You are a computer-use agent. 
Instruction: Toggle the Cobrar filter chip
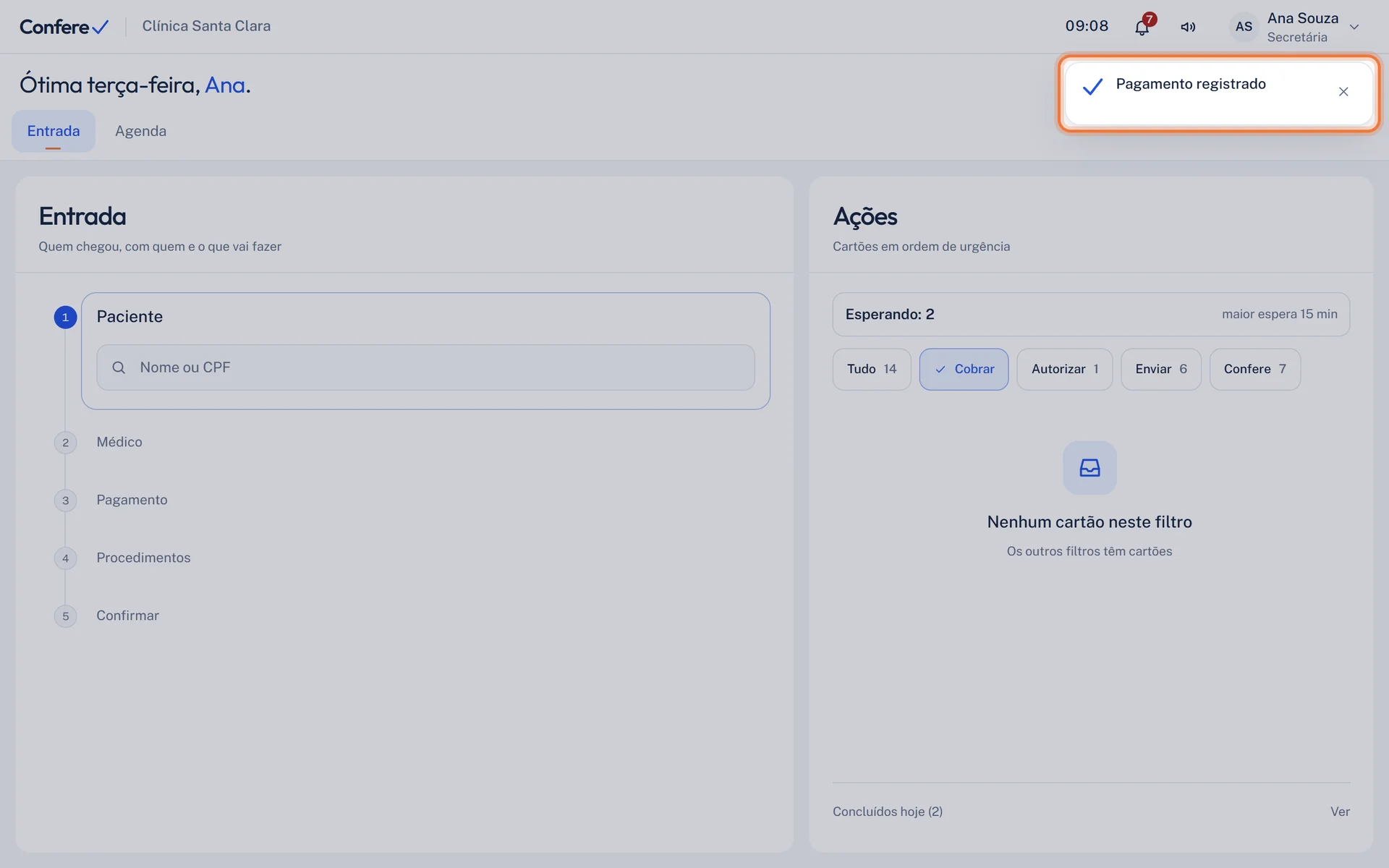964,369
